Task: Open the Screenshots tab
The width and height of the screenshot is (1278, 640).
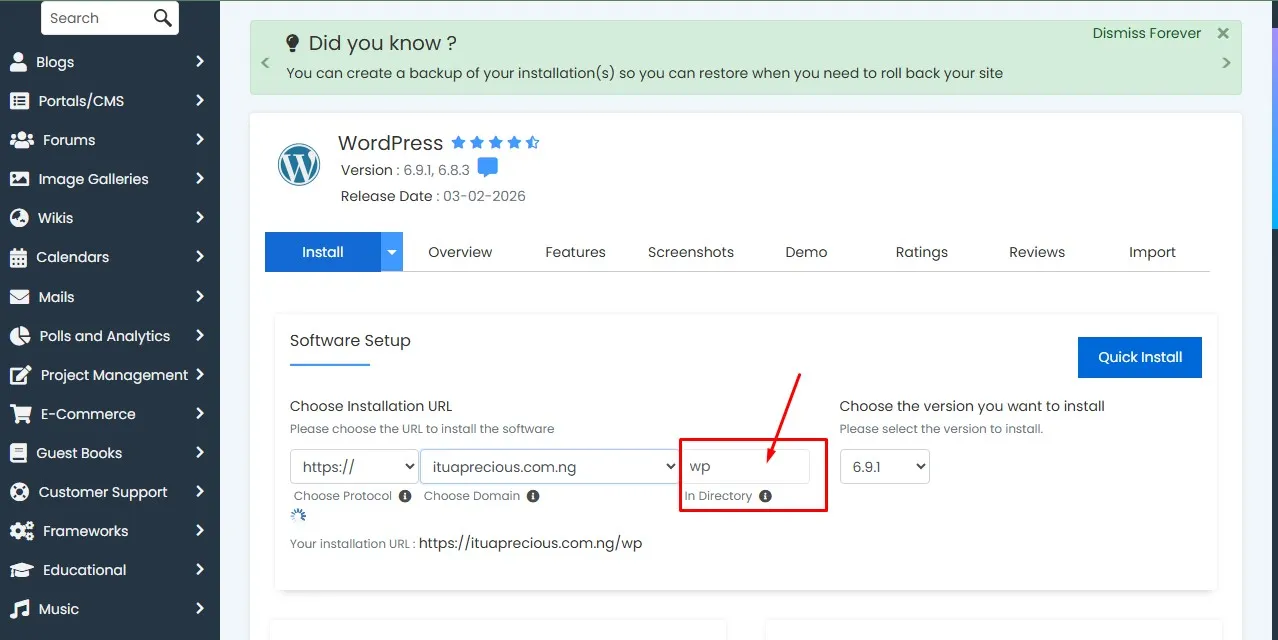Action: click(x=690, y=252)
